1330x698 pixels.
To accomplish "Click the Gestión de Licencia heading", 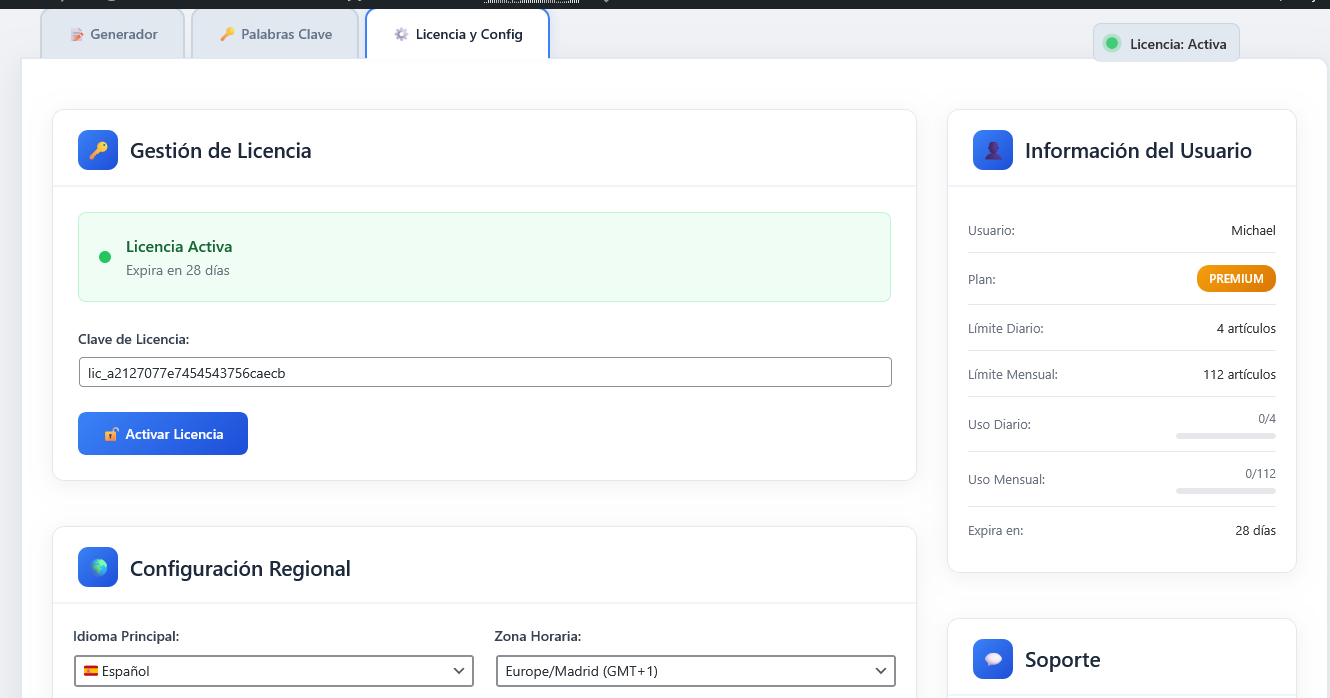I will coord(221,151).
